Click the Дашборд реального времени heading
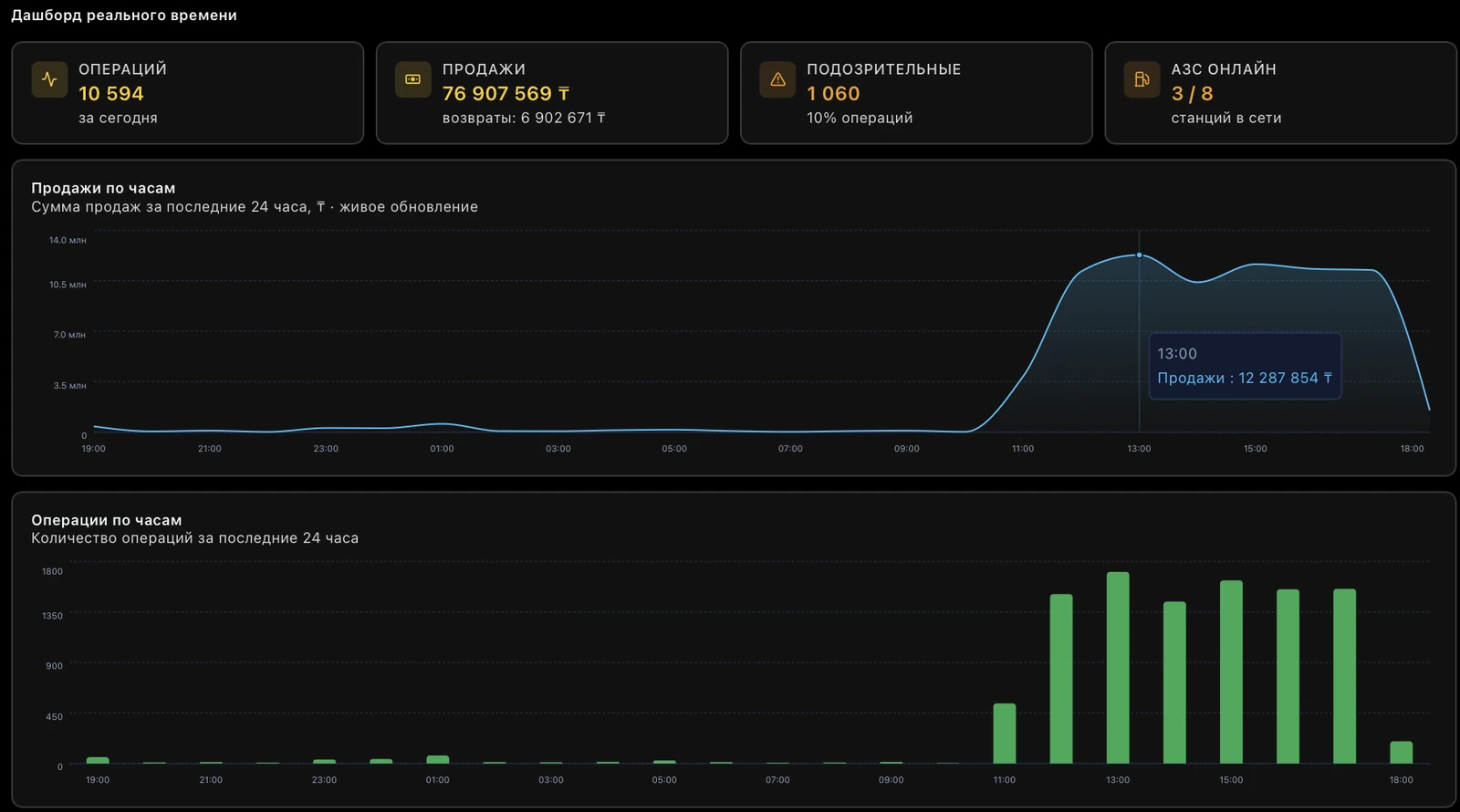The width and height of the screenshot is (1460, 812). pyautogui.click(x=124, y=15)
